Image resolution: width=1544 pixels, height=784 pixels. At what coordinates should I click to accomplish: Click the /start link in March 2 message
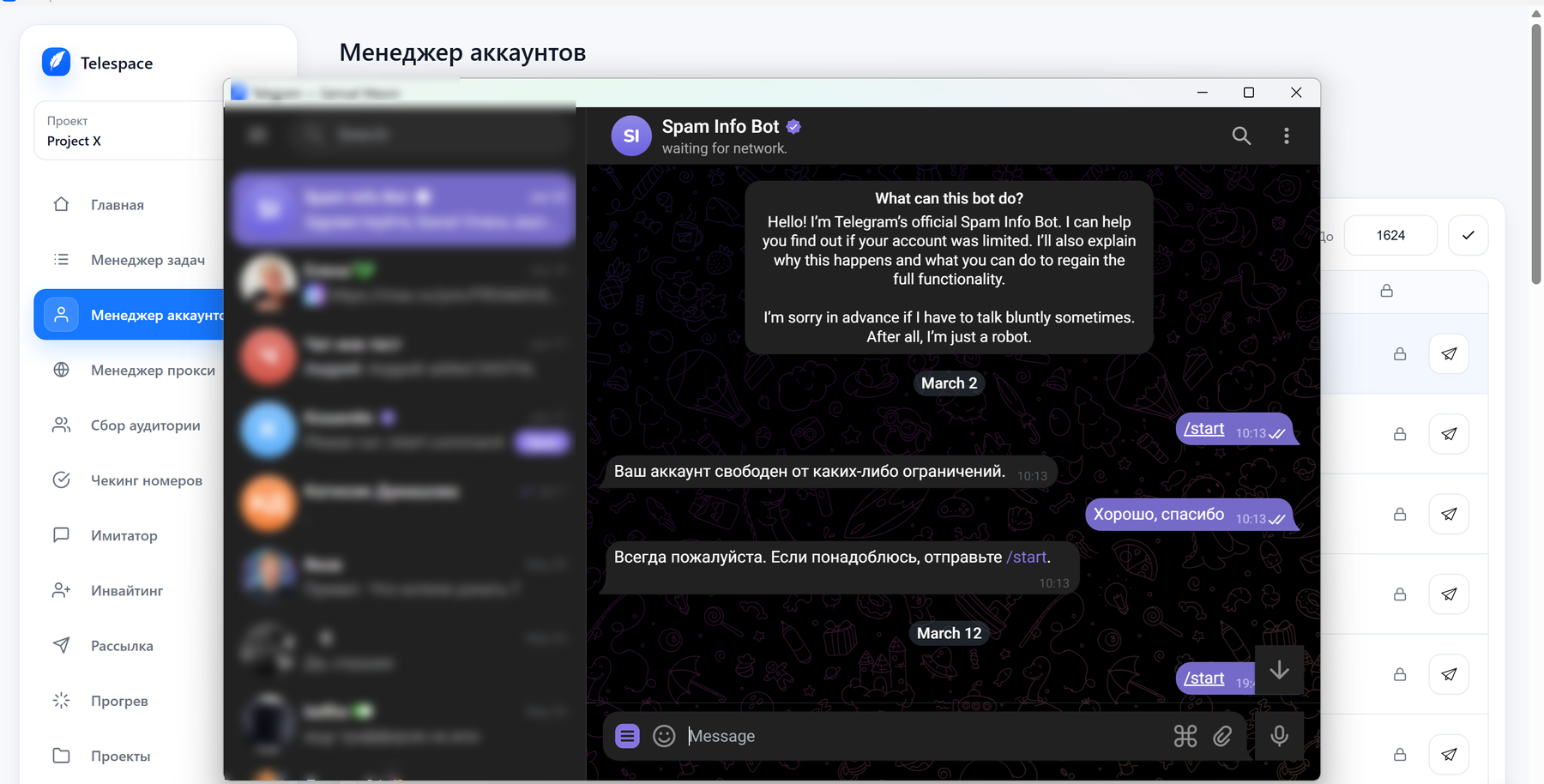pyautogui.click(x=1203, y=428)
